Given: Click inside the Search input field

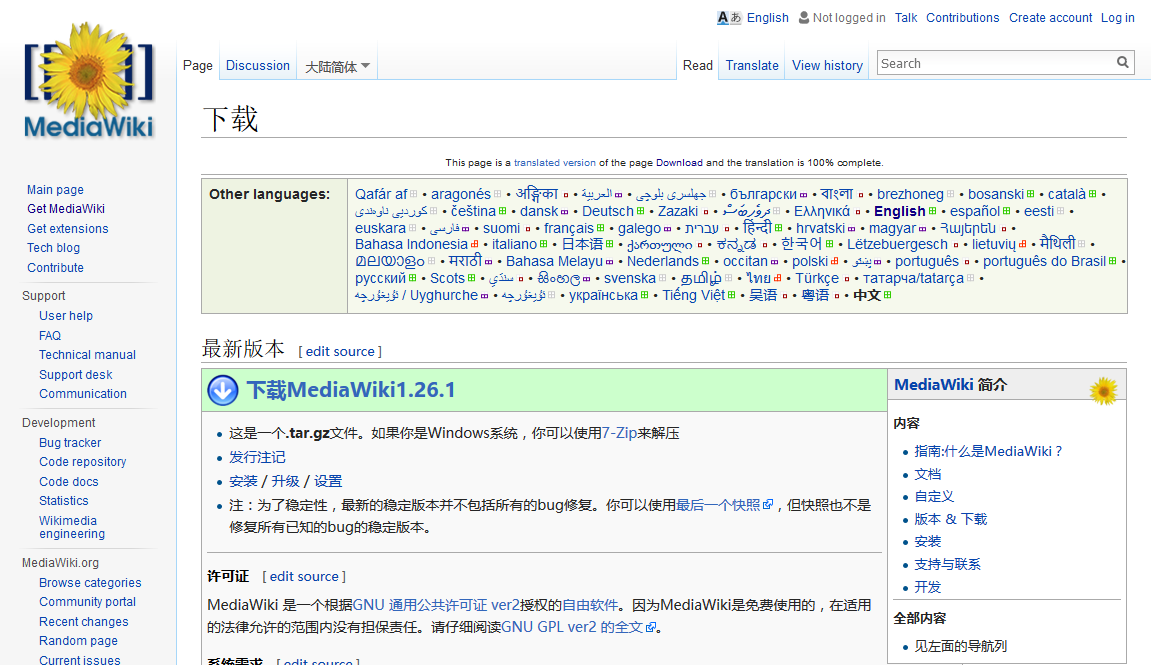Looking at the screenshot, I should coord(995,63).
